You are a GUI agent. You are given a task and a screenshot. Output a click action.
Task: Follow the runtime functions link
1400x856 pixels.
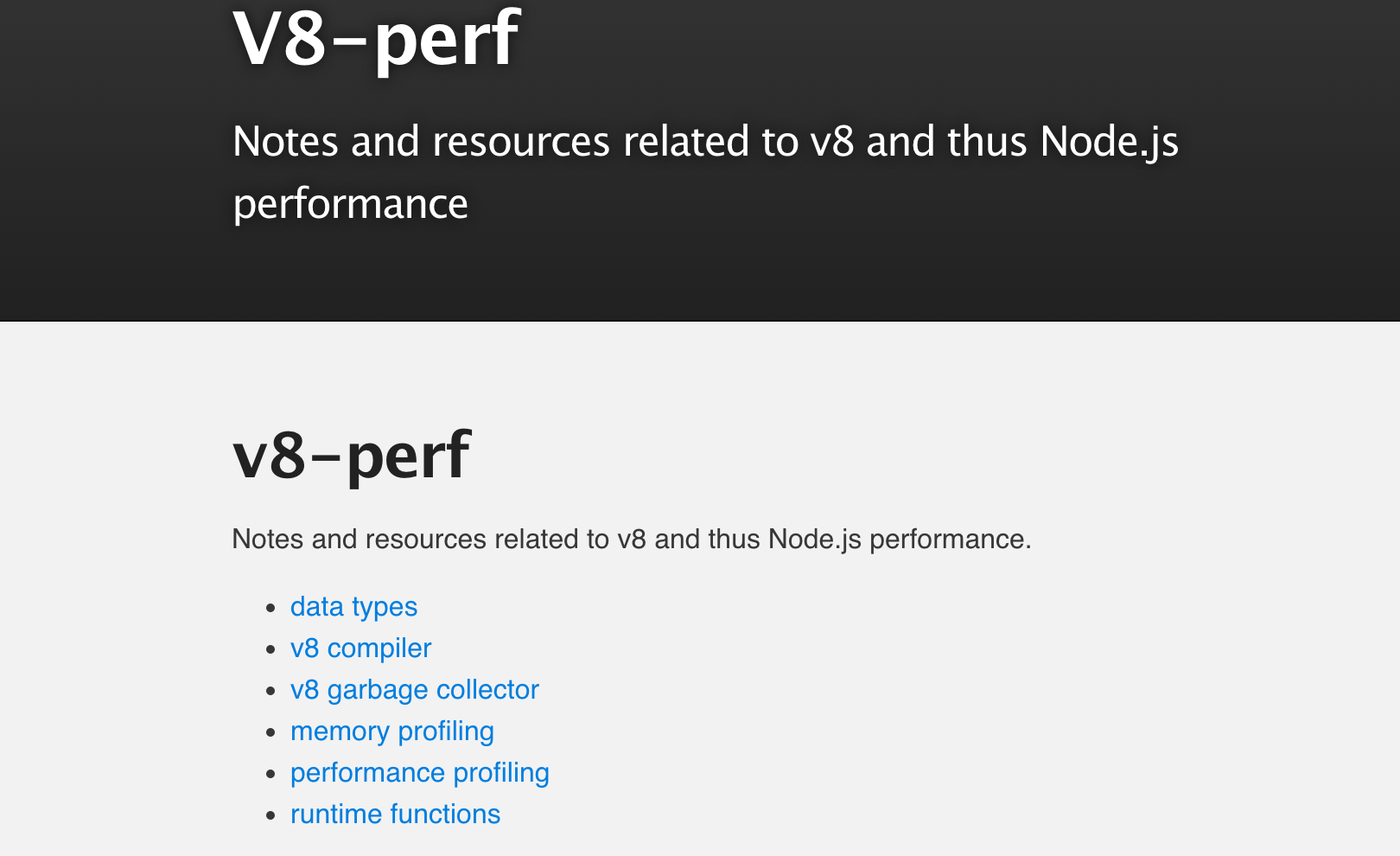[395, 814]
